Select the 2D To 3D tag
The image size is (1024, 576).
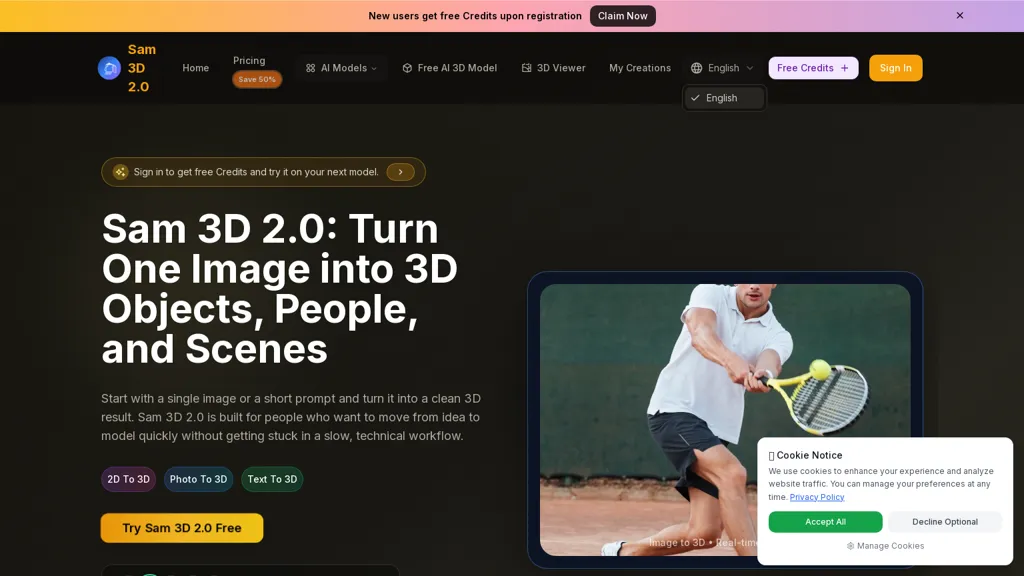(128, 479)
